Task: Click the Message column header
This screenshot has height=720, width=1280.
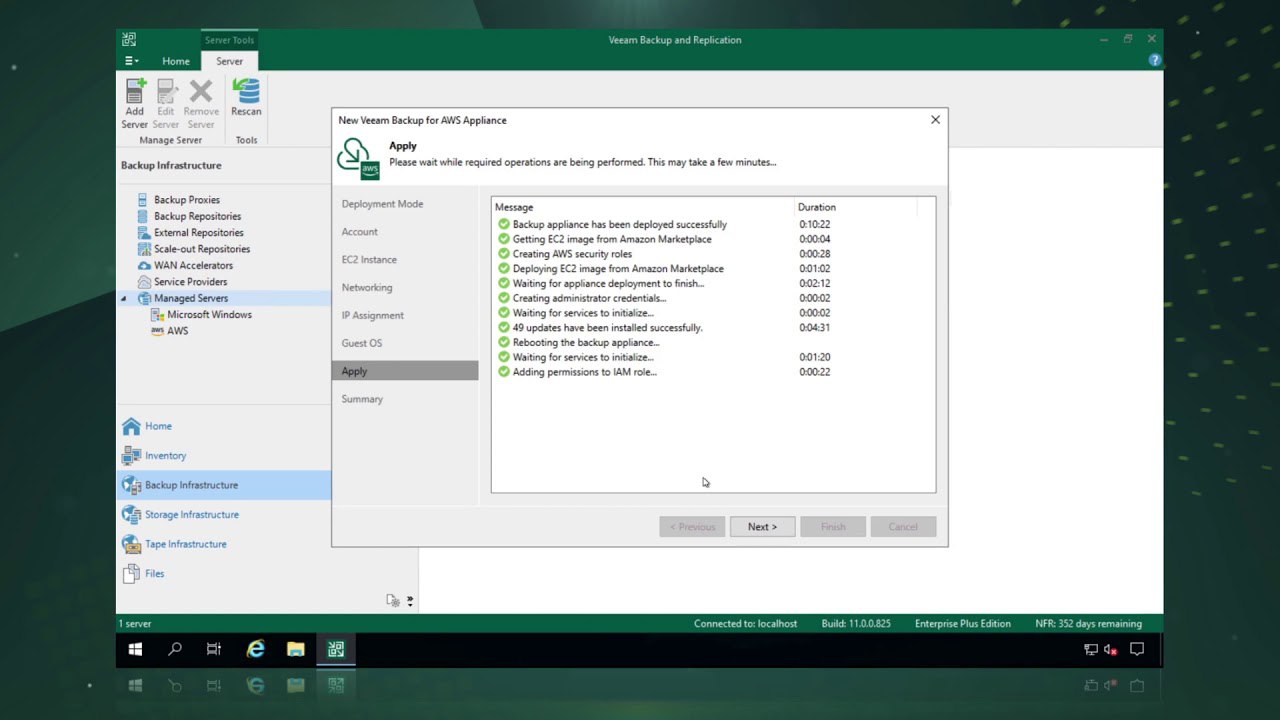Action: (x=643, y=207)
